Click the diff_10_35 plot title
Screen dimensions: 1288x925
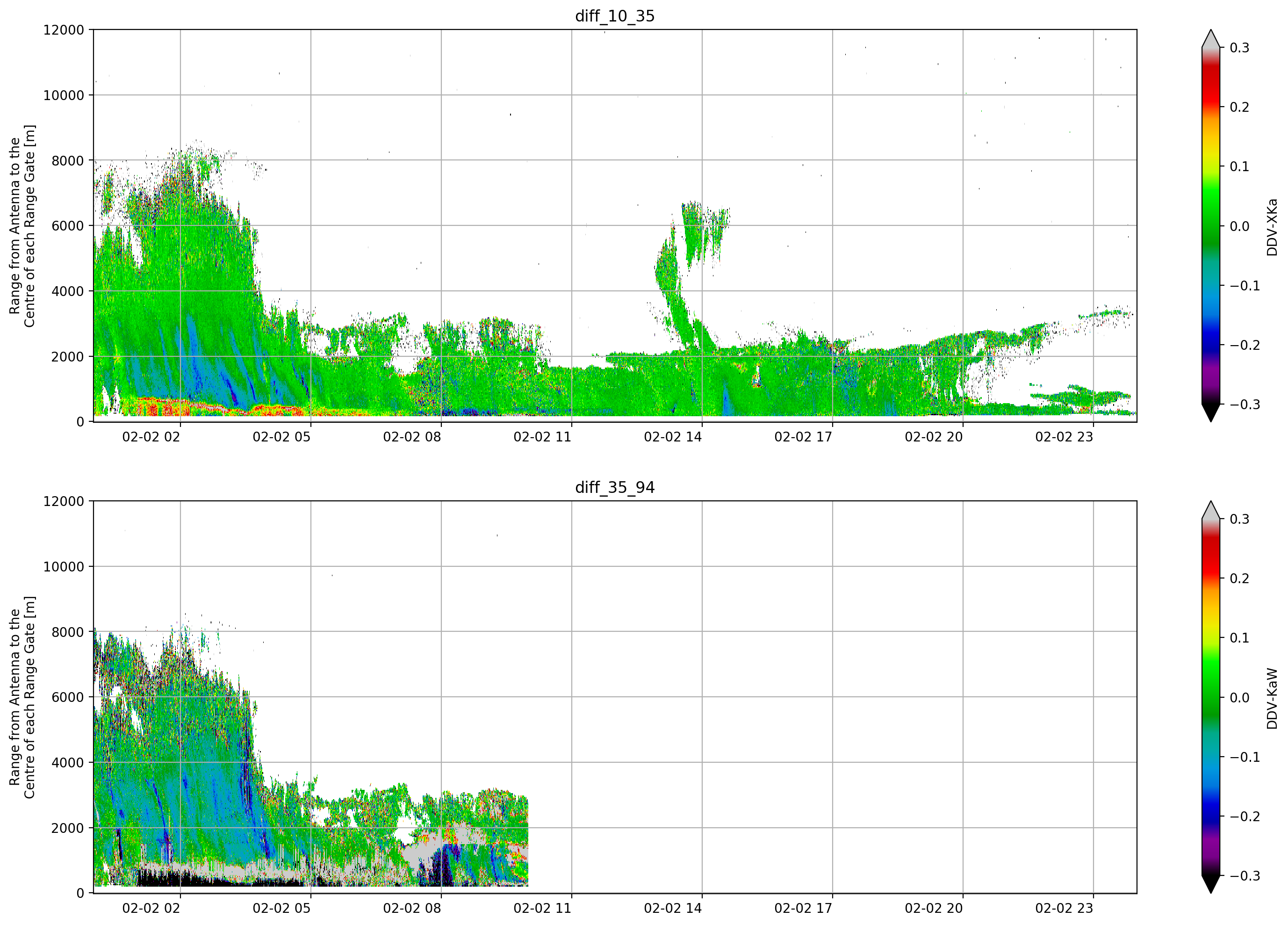[x=614, y=16]
